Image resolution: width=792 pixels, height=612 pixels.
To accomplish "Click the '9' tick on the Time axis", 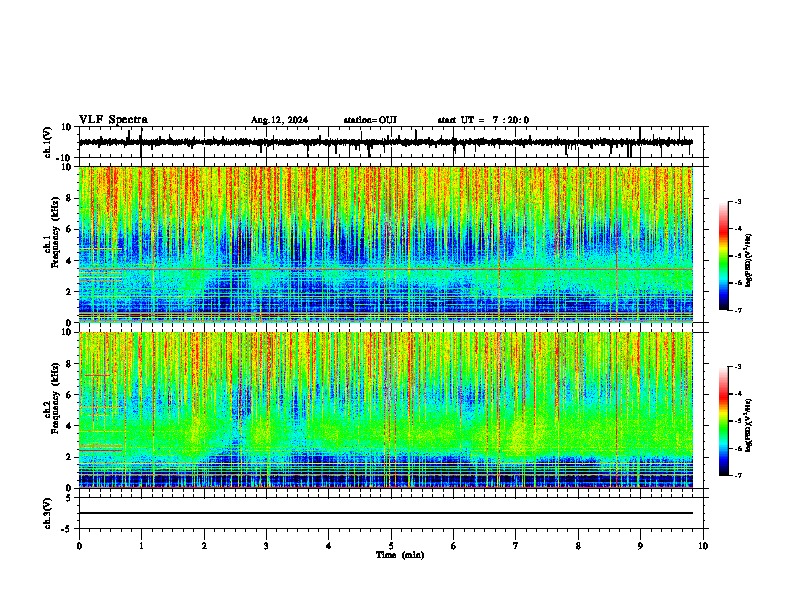I will [x=640, y=546].
